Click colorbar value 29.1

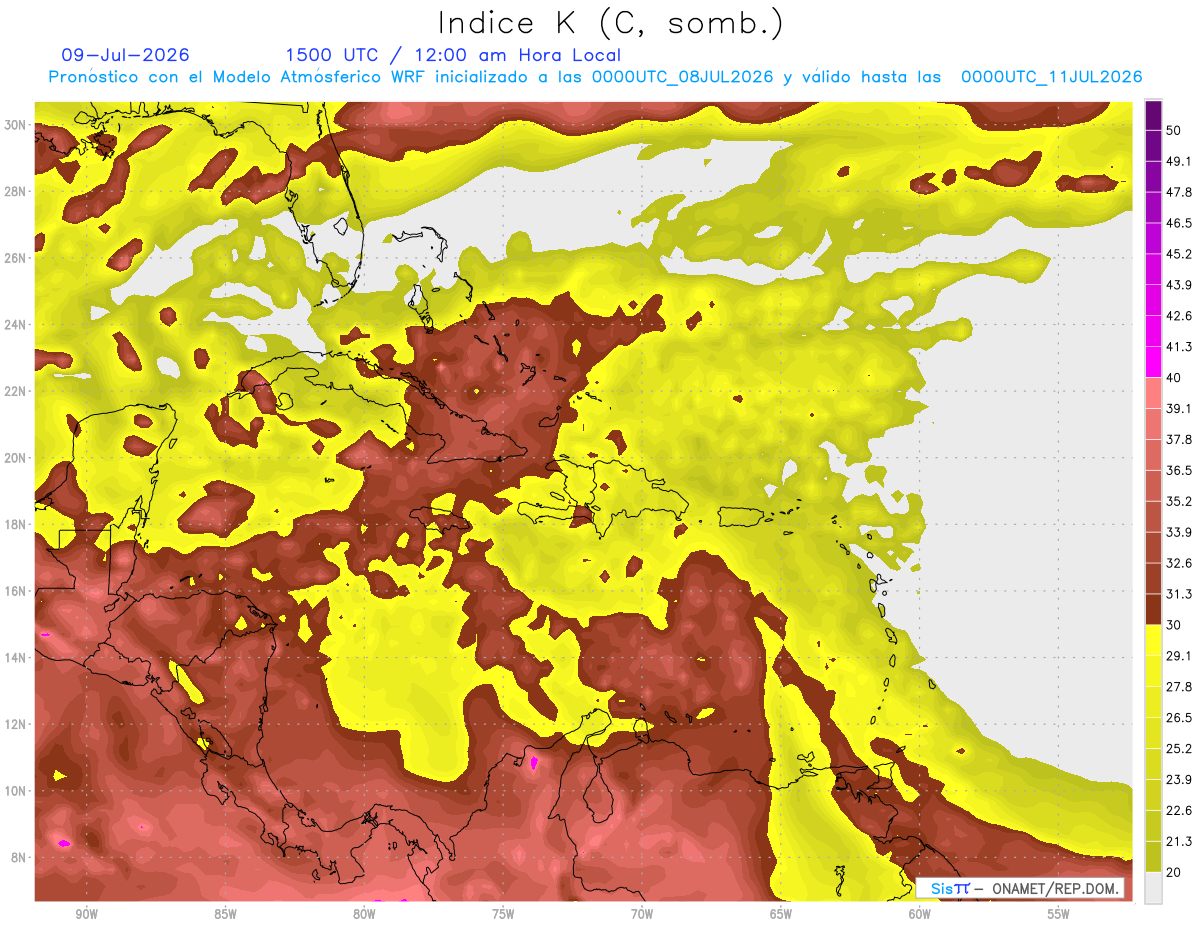pyautogui.click(x=1177, y=656)
